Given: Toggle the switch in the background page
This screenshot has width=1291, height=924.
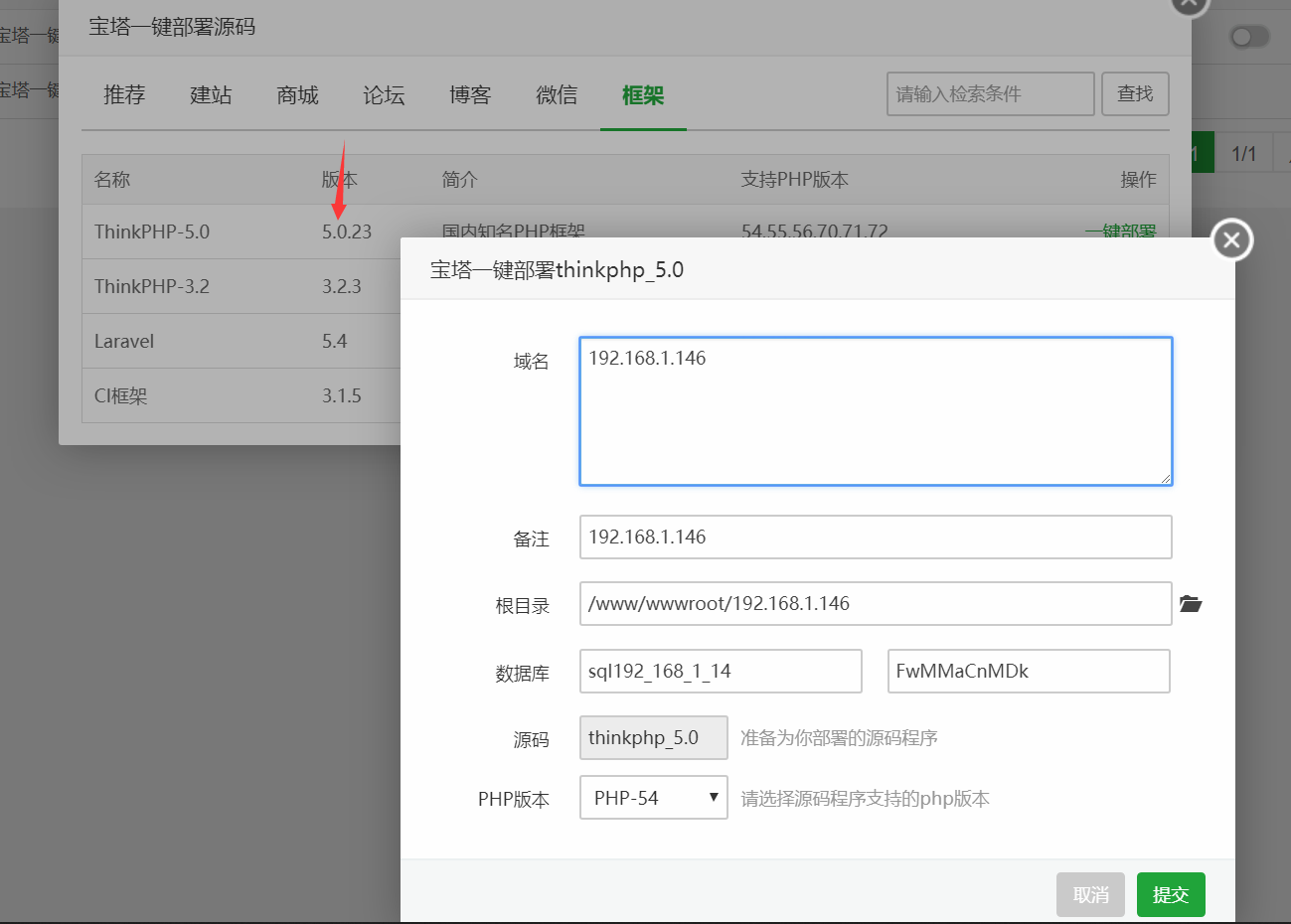Looking at the screenshot, I should point(1249,36).
